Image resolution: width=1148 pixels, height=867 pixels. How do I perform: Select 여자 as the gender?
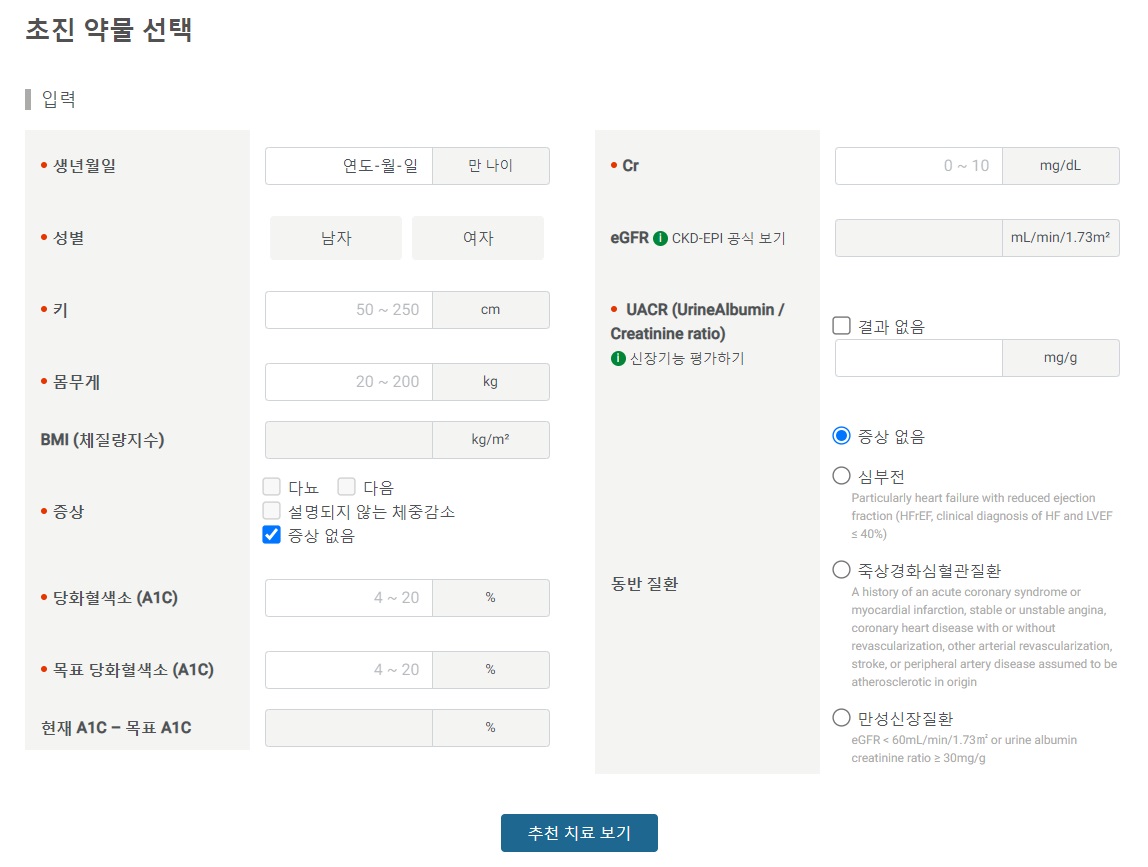pos(477,238)
